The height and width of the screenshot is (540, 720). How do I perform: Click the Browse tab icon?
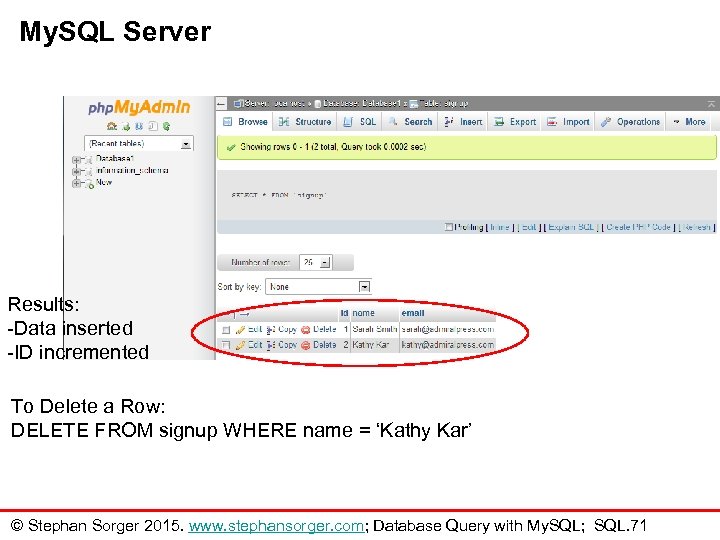[227, 122]
